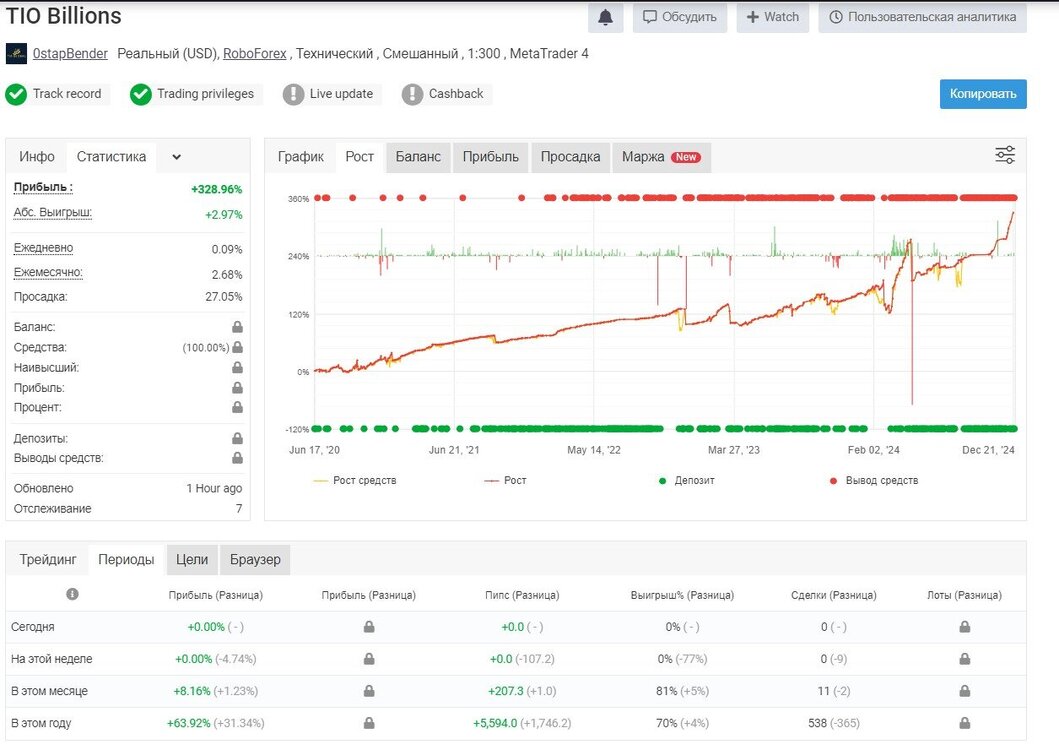This screenshot has width=1059, height=750.
Task: Click the profit lock icon in Сегодня row
Action: coord(369,627)
